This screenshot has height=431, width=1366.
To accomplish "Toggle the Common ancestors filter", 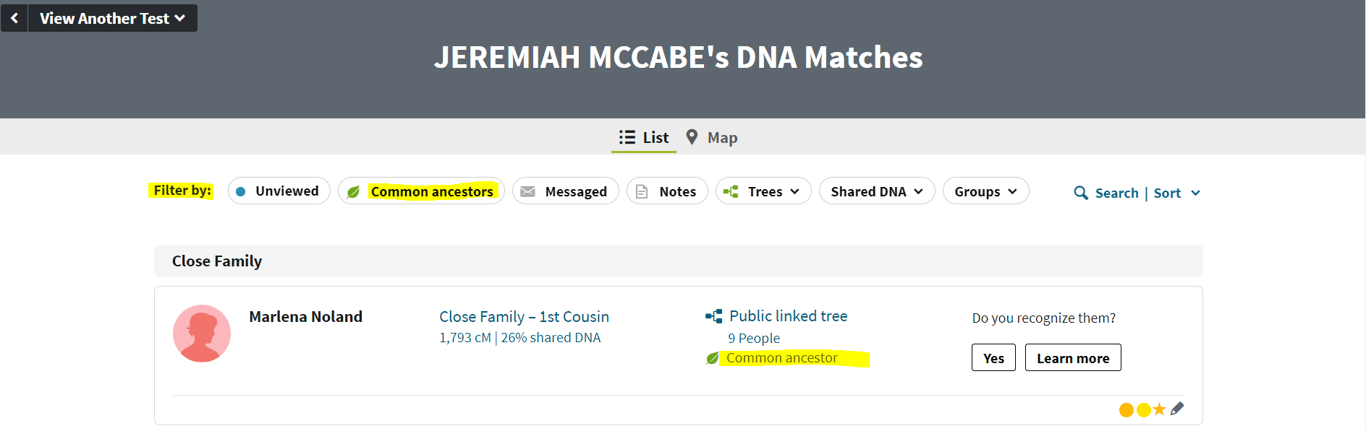I will point(421,191).
